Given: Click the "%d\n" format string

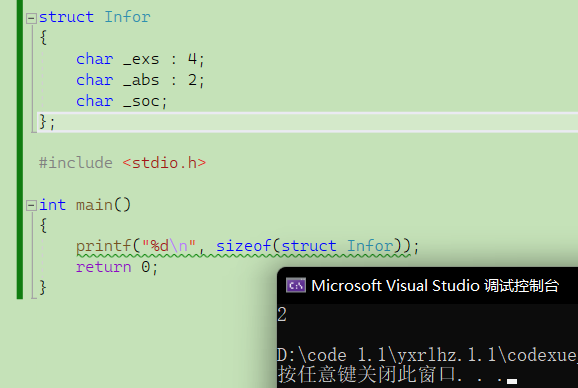Looking at the screenshot, I should coord(169,246).
